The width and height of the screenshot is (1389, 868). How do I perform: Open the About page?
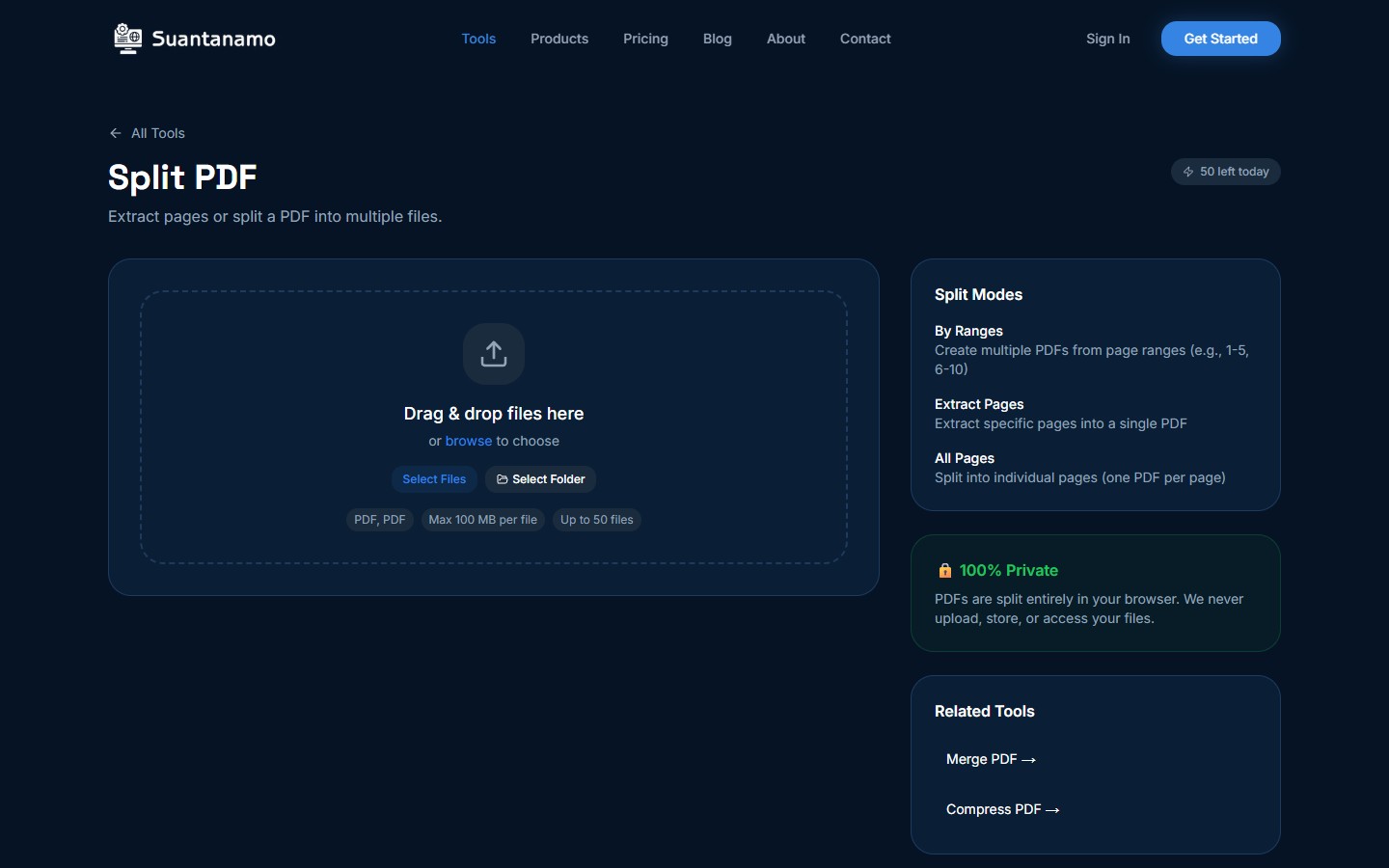786,39
